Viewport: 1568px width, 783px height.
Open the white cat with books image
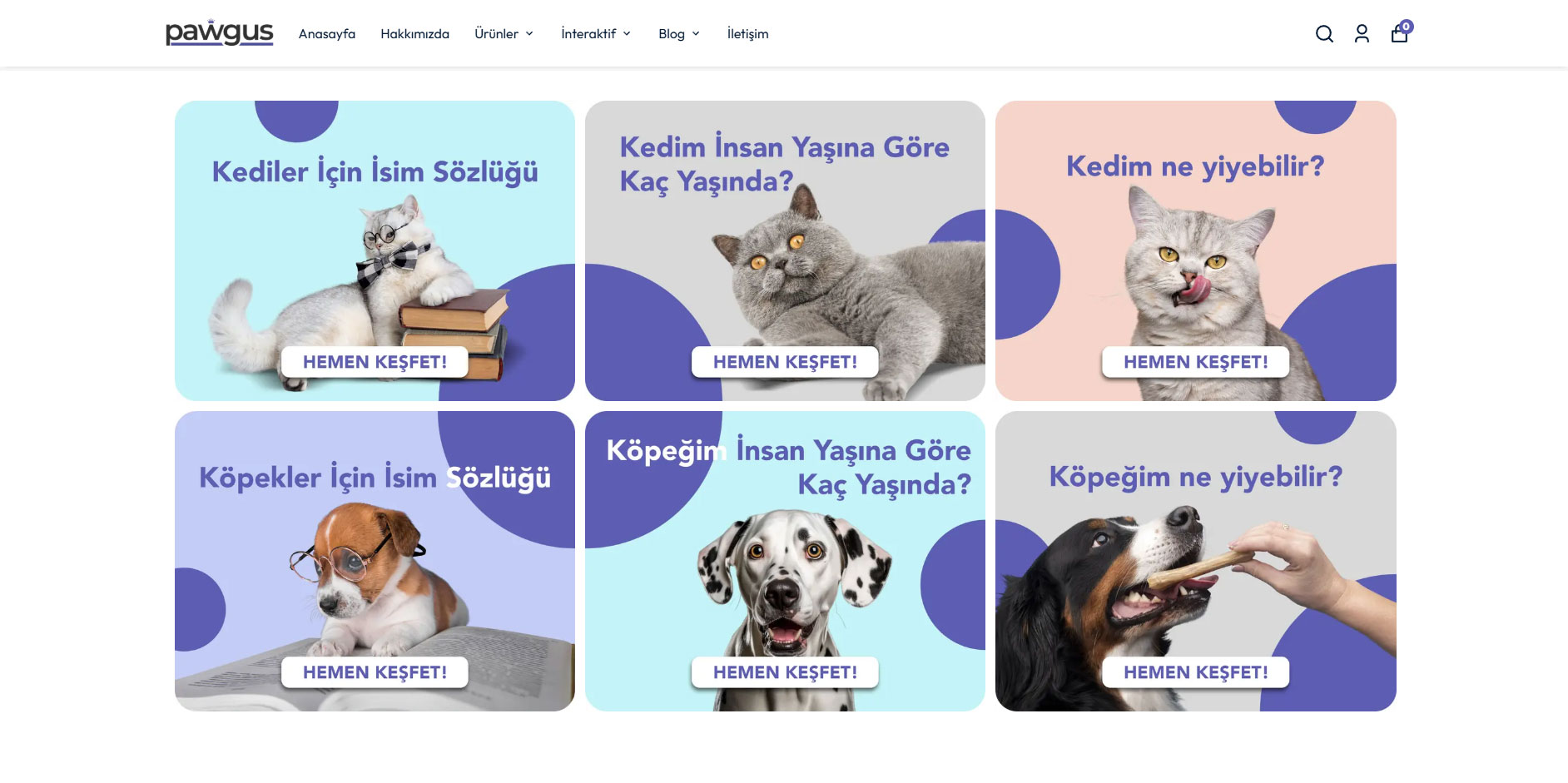[x=375, y=250]
